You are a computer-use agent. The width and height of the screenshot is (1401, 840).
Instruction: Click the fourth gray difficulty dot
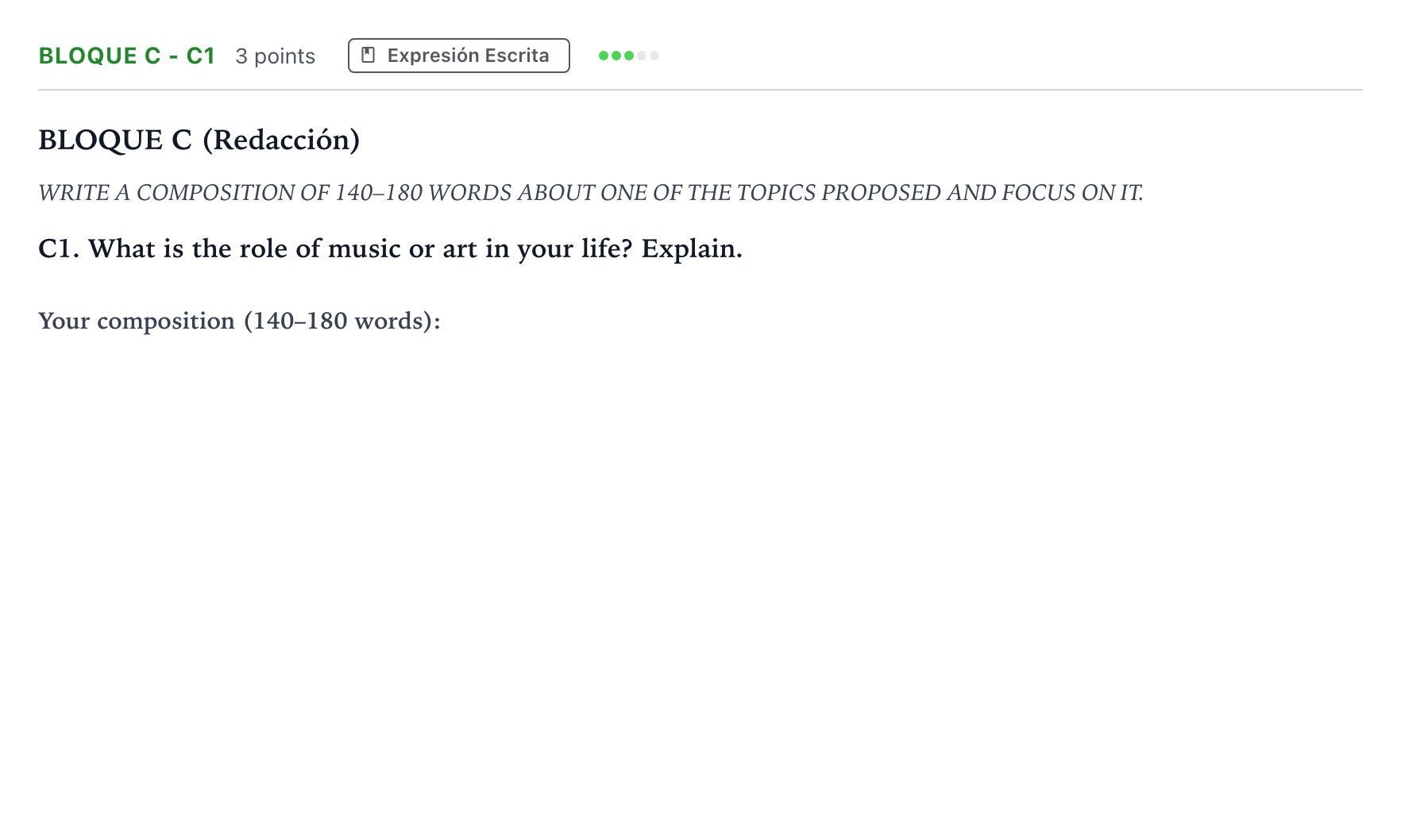pyautogui.click(x=642, y=56)
